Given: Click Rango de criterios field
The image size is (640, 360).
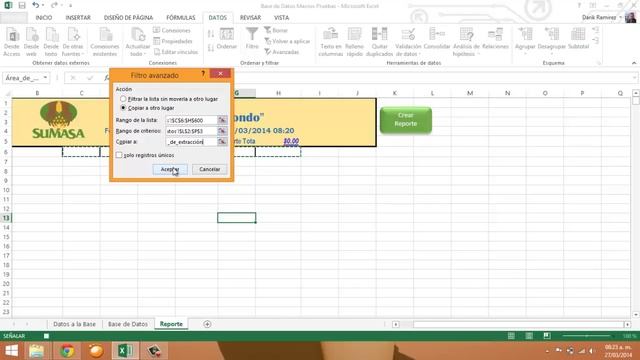Looking at the screenshot, I should pos(191,131).
